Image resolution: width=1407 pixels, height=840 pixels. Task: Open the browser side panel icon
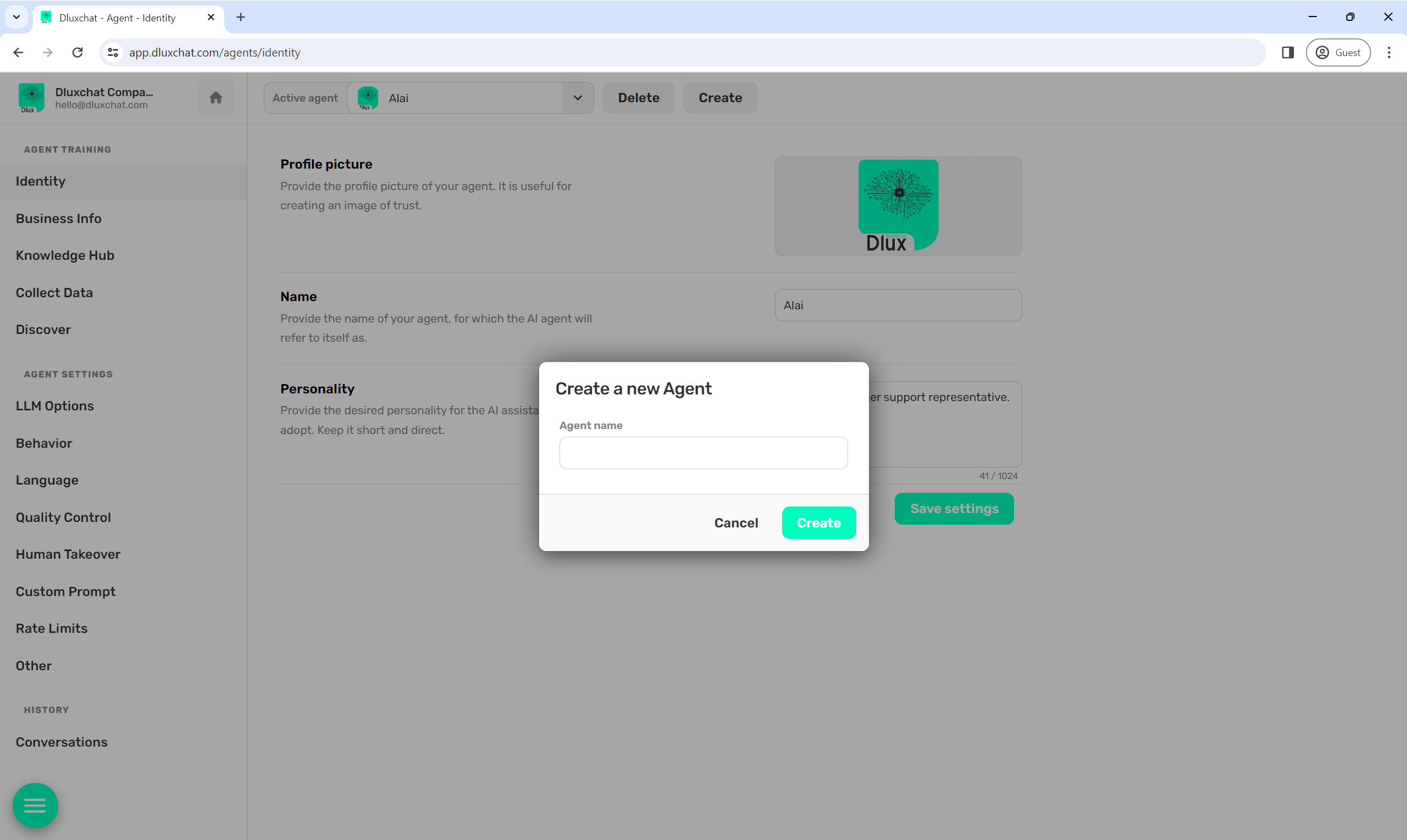[x=1288, y=52]
